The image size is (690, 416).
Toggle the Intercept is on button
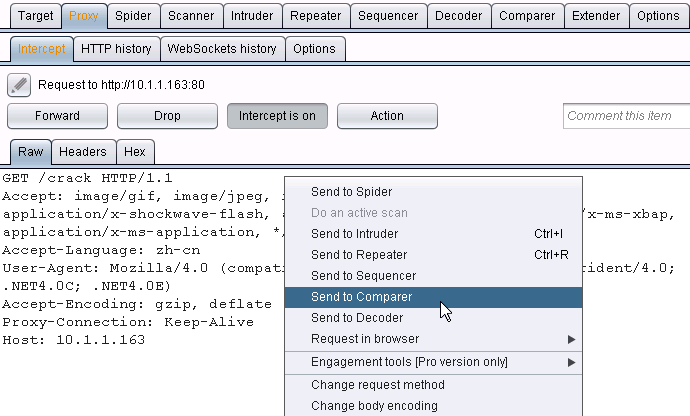[x=277, y=116]
